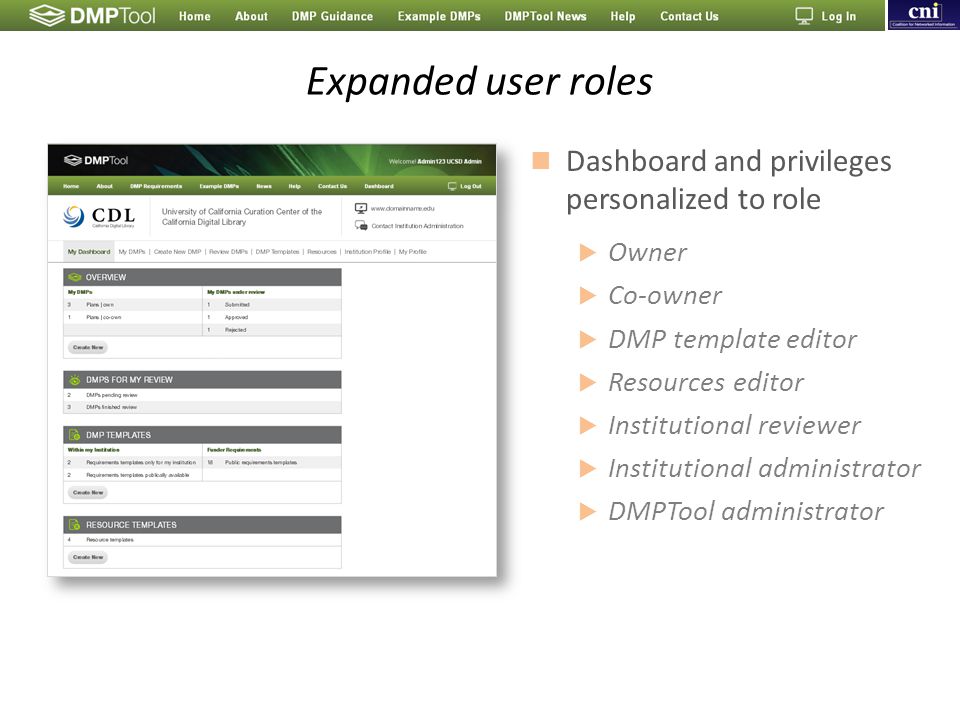Click the CDL swirl logo
This screenshot has height=720, width=960.
74,216
